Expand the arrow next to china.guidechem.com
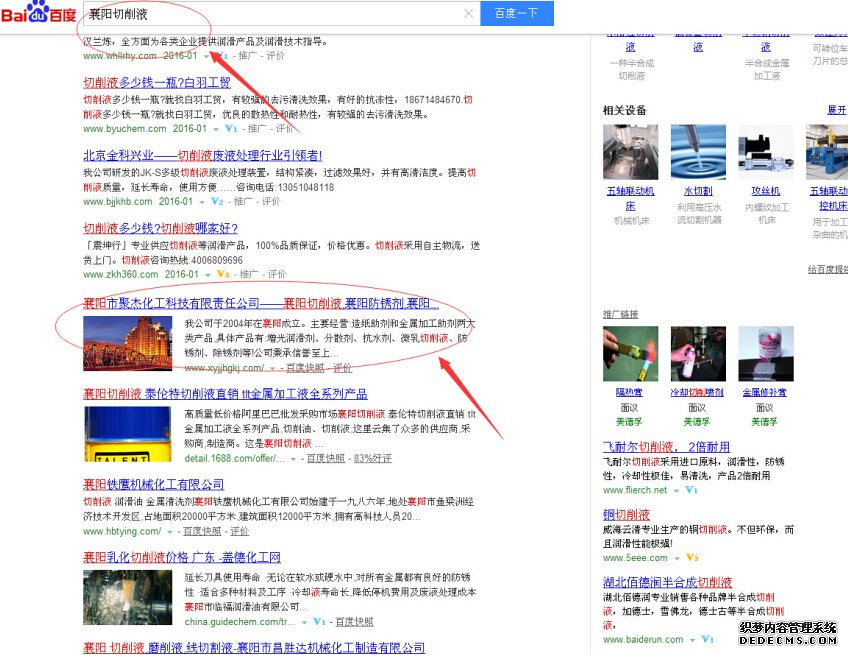The image size is (848, 655). tap(304, 623)
